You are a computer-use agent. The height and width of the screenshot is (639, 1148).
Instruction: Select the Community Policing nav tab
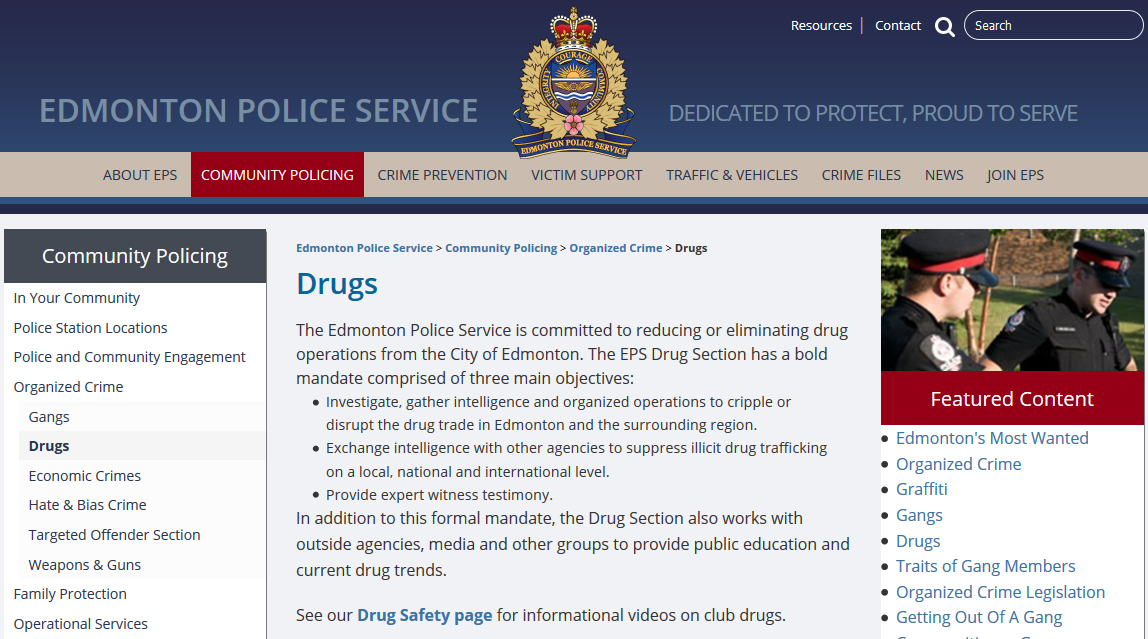tap(277, 175)
